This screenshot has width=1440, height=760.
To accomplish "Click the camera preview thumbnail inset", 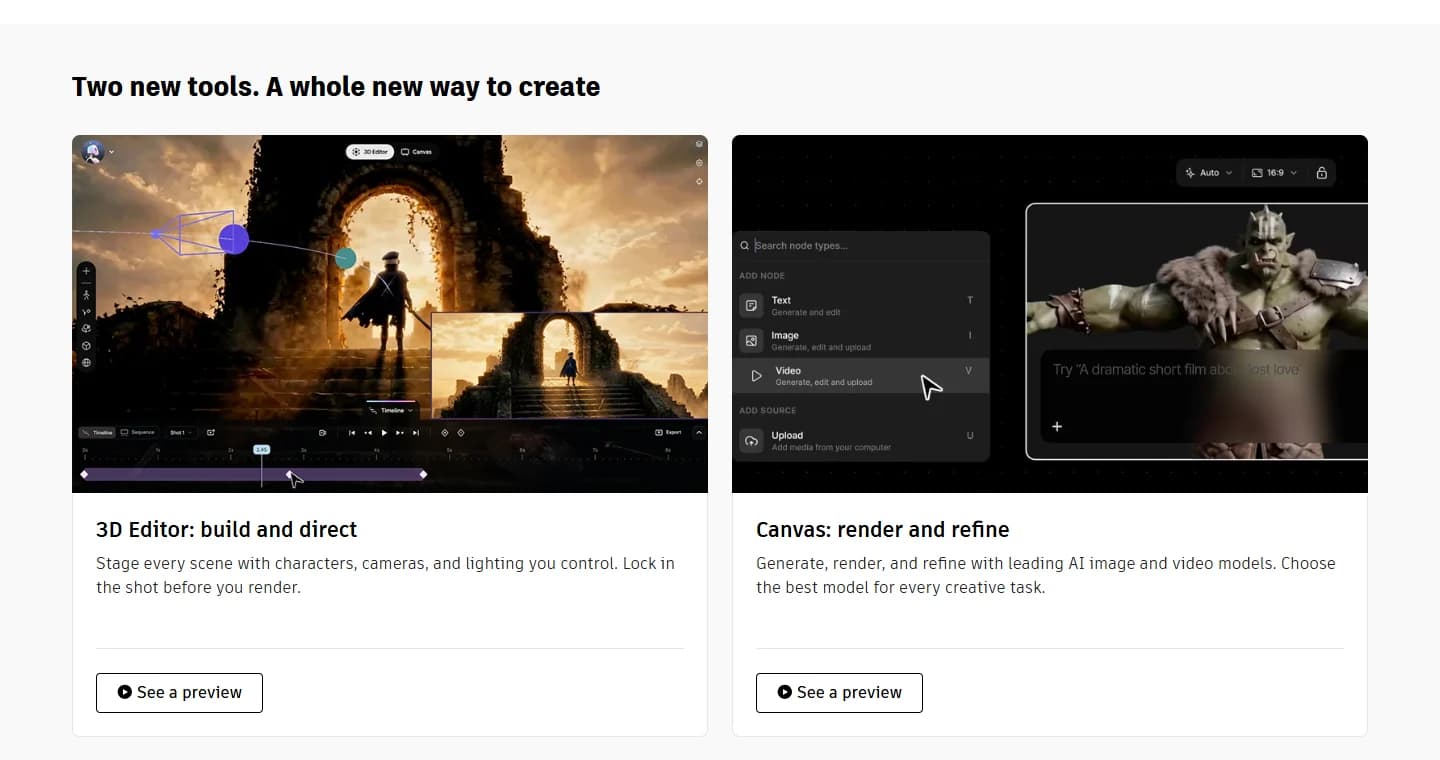I will pos(569,365).
